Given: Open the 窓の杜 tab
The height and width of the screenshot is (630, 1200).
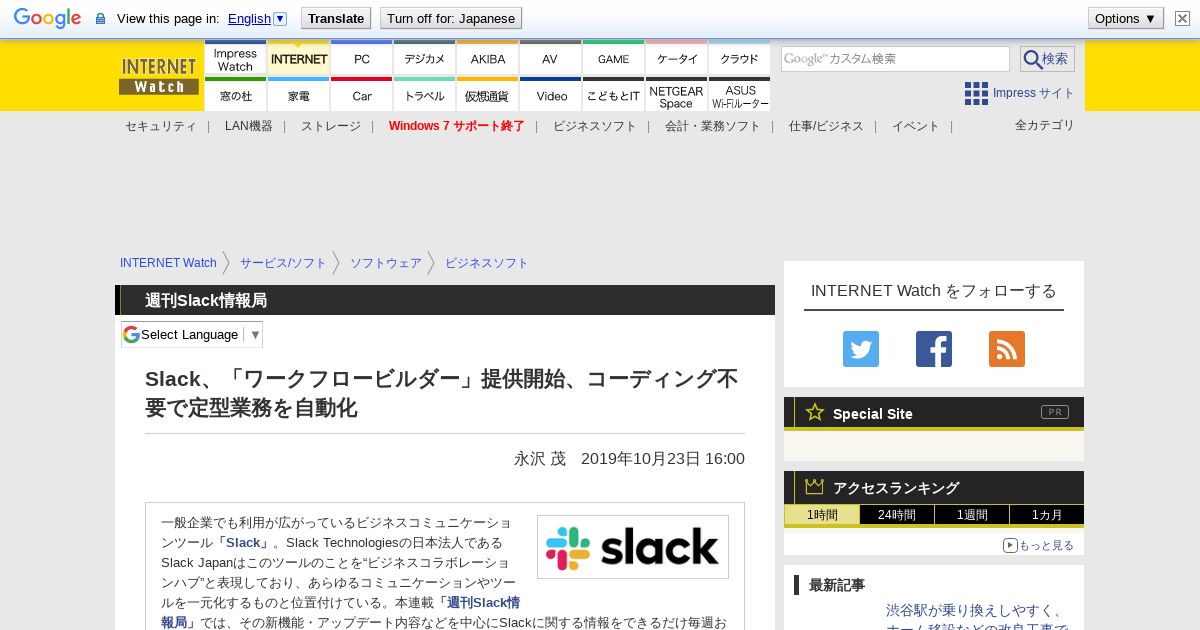Looking at the screenshot, I should pos(235,95).
